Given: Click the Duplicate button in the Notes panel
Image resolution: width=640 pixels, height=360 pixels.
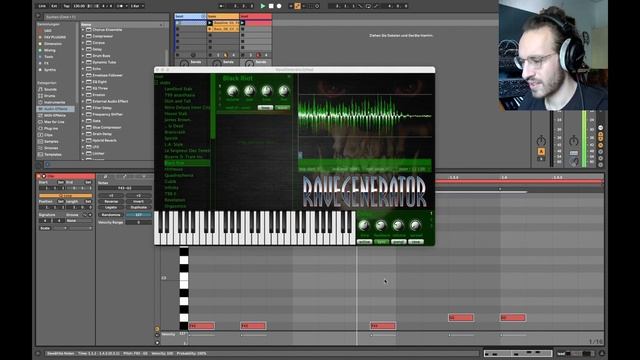Looking at the screenshot, I should (138, 207).
